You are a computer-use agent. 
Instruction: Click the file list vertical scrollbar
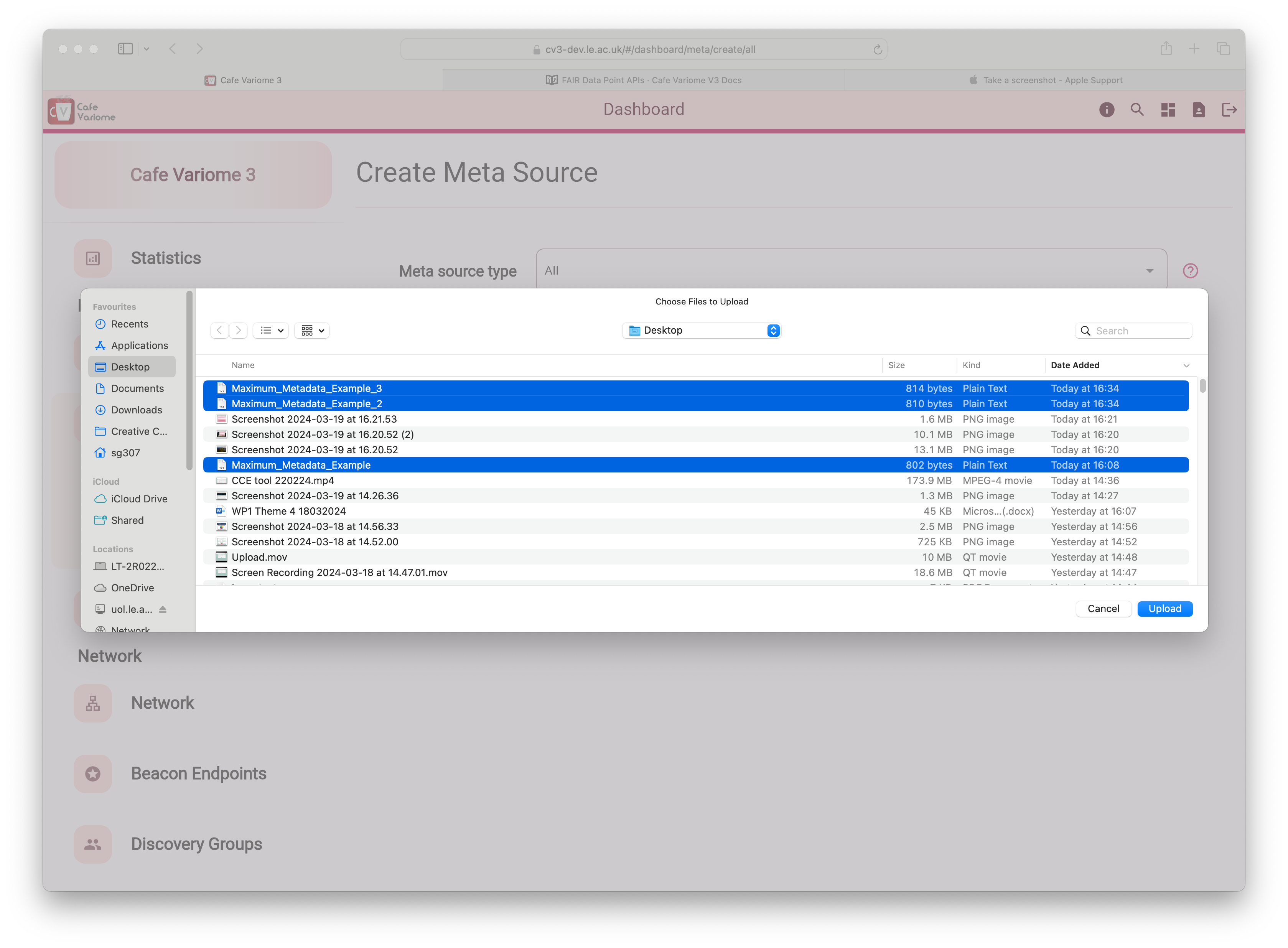pos(1202,386)
